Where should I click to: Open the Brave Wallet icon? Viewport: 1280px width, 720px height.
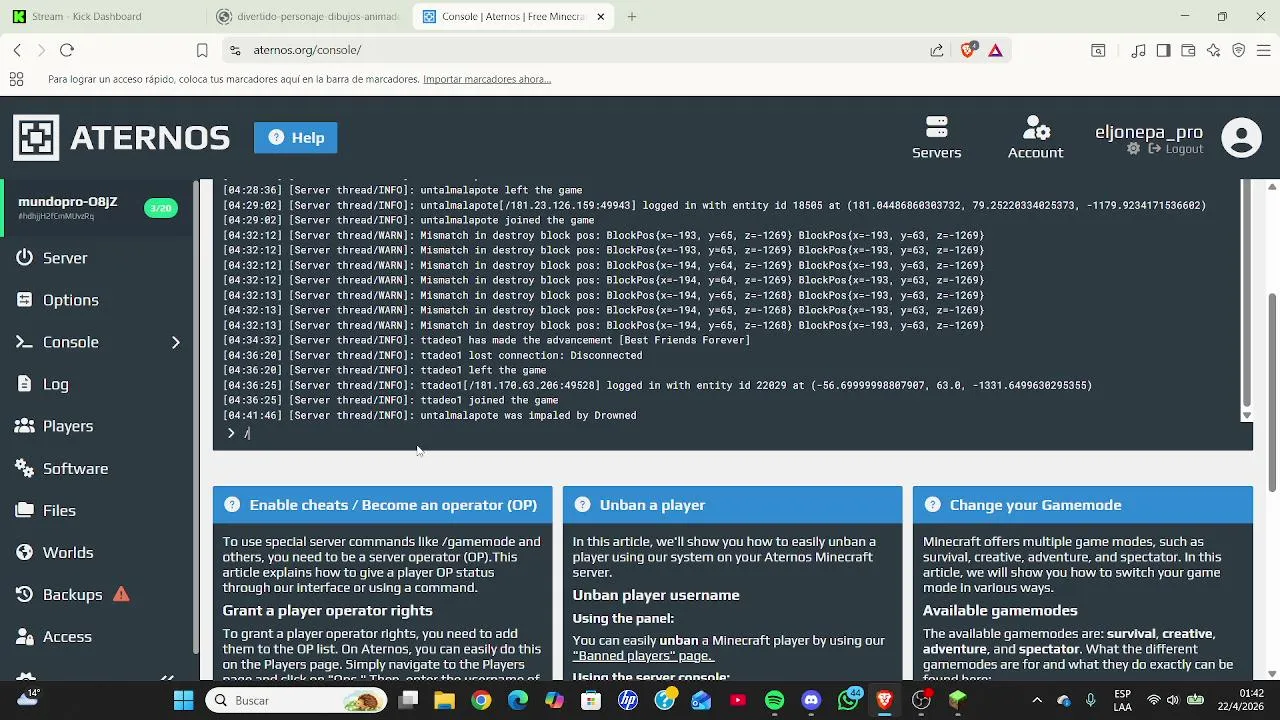[1188, 50]
